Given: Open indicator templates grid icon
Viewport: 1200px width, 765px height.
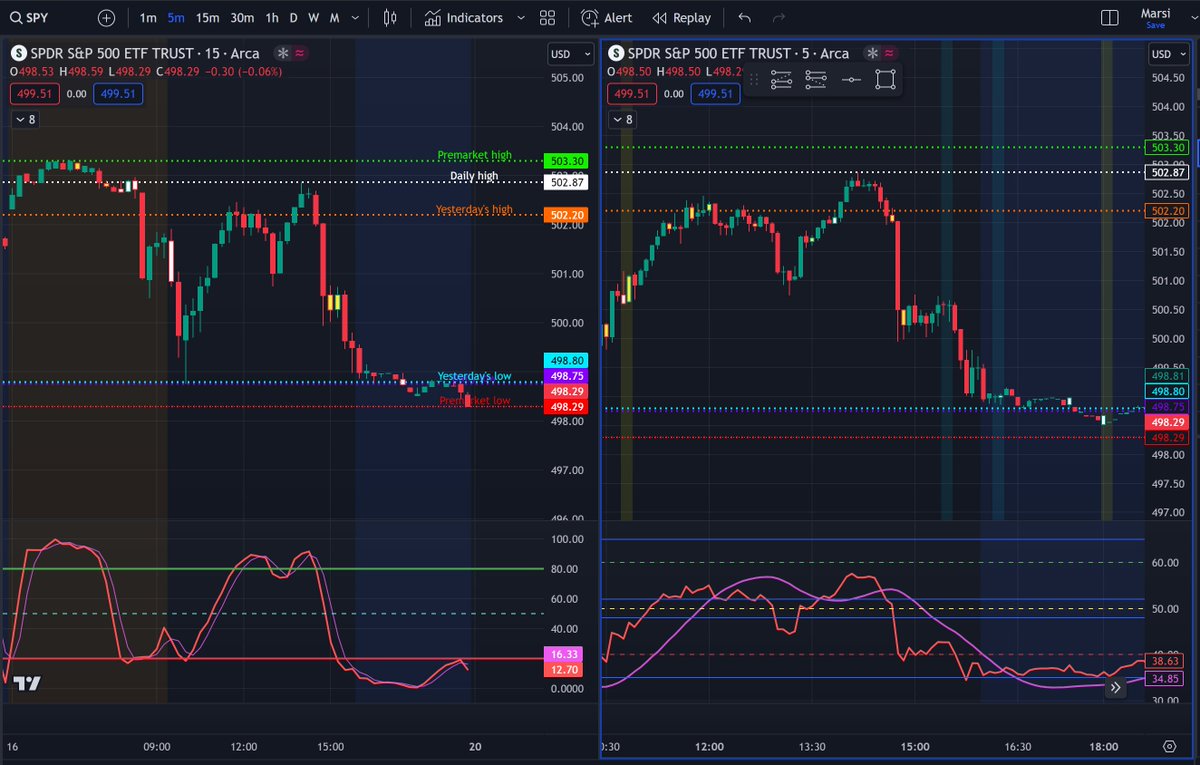Looking at the screenshot, I should [547, 18].
